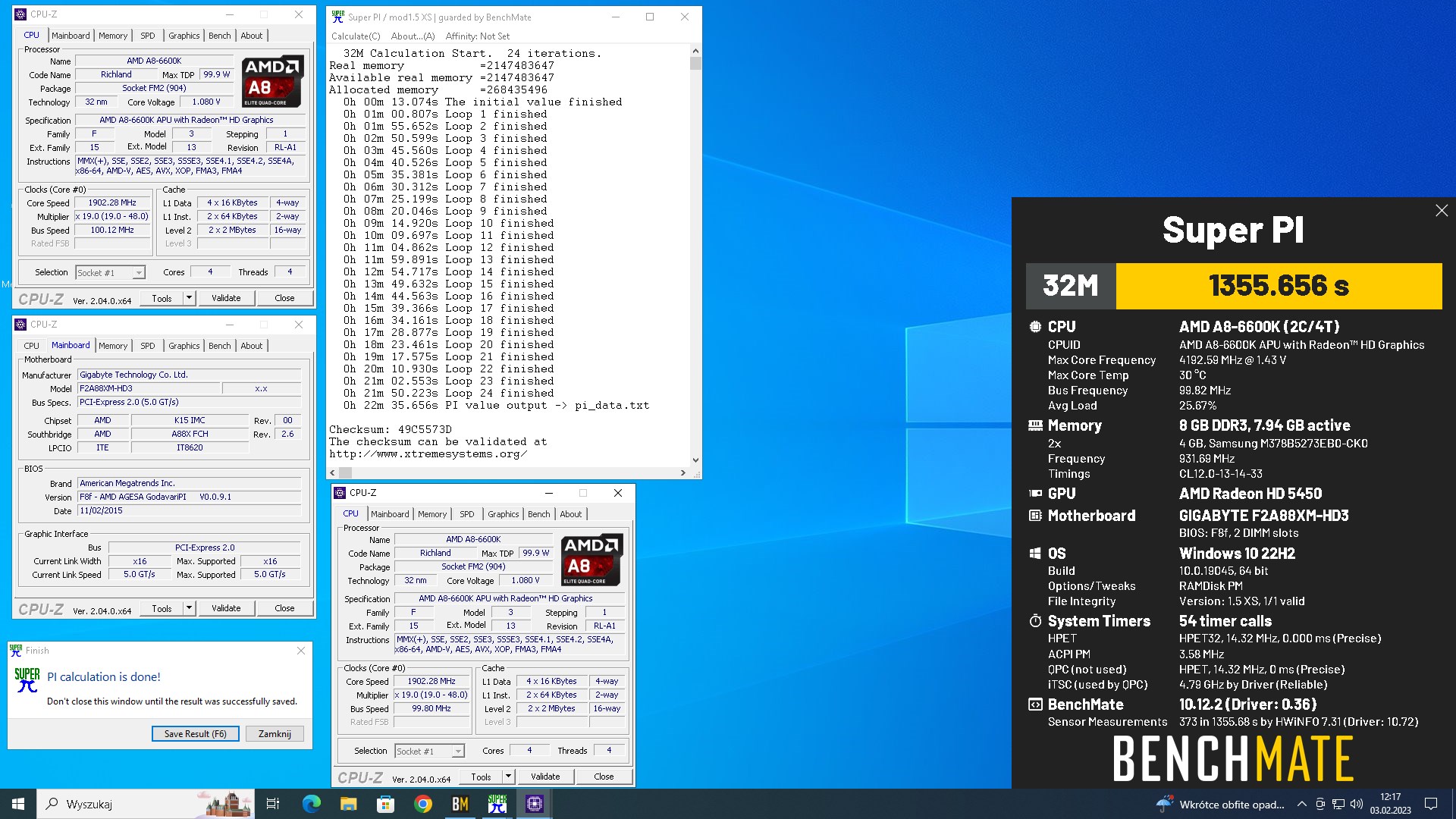Screen dimensions: 1456x819
Task: Expand Socket #1 dropdown in bottom CPU-Z
Action: click(x=458, y=752)
